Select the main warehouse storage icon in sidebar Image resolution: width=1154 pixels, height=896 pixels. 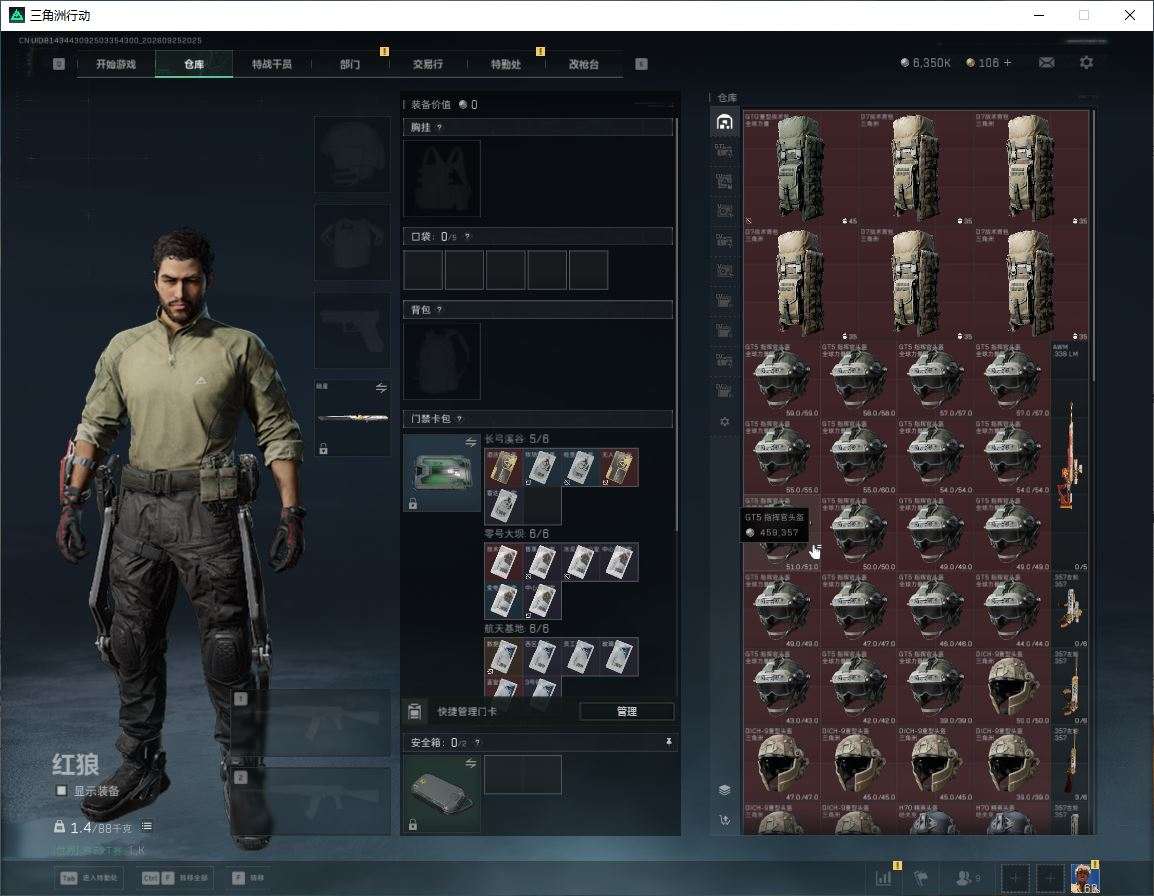tap(724, 122)
